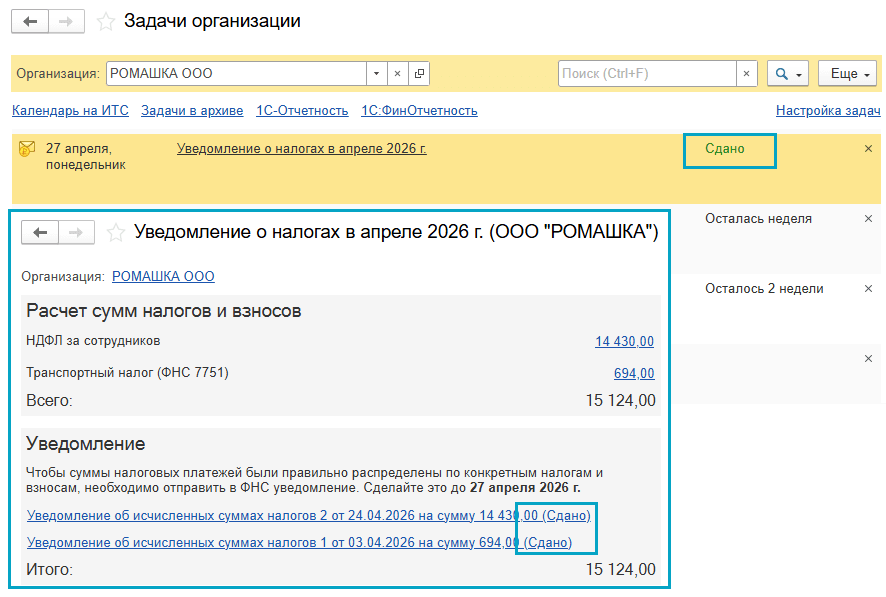Click the Организация input with РОМАШКА ООО
886x597 pixels.
pos(236,73)
